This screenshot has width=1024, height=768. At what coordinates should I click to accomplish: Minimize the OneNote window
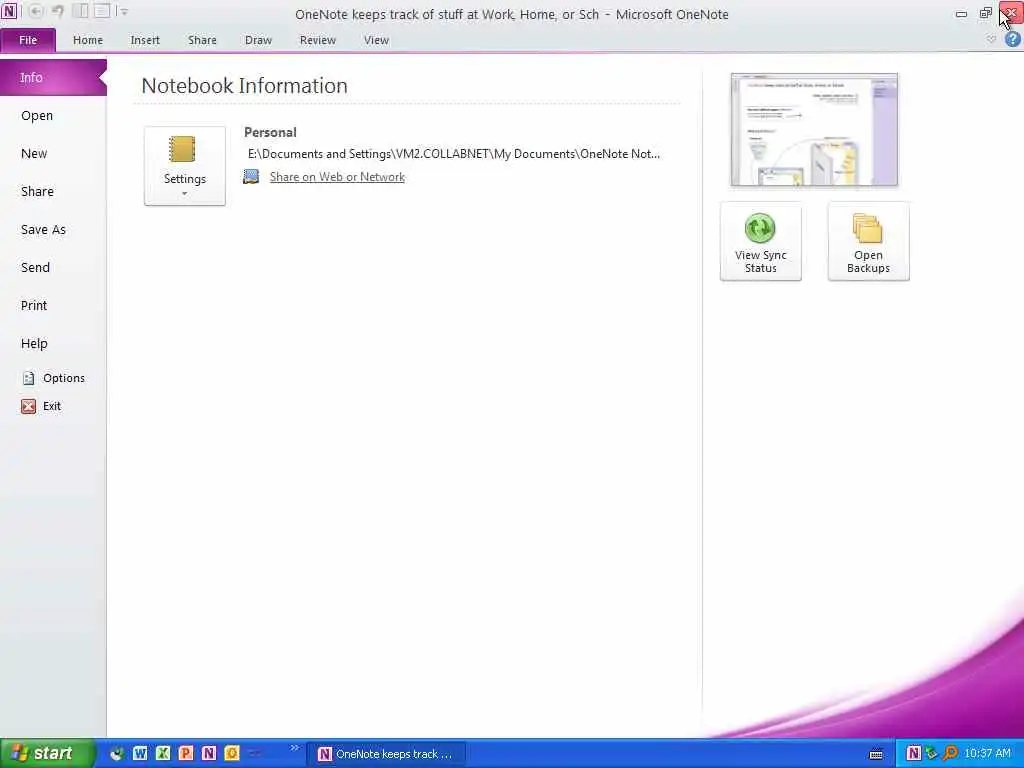961,13
